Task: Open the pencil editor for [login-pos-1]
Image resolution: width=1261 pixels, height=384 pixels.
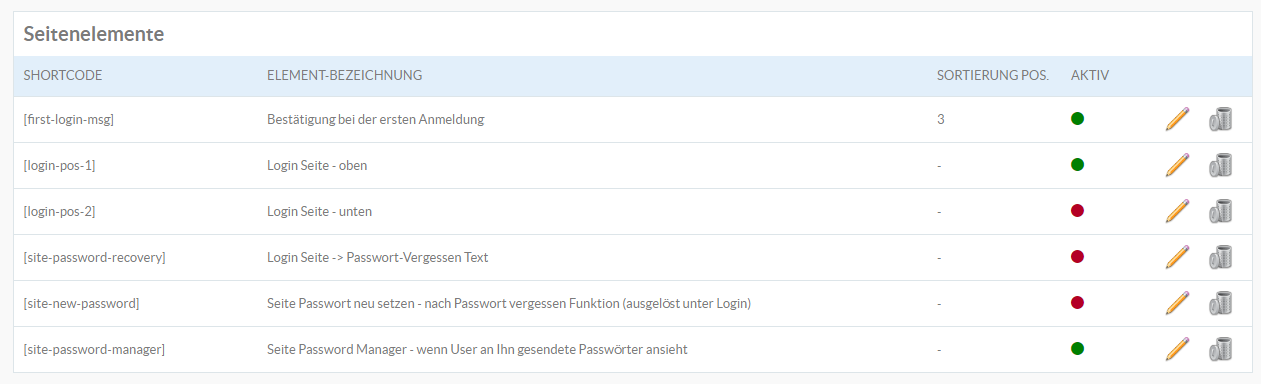Action: (x=1178, y=165)
